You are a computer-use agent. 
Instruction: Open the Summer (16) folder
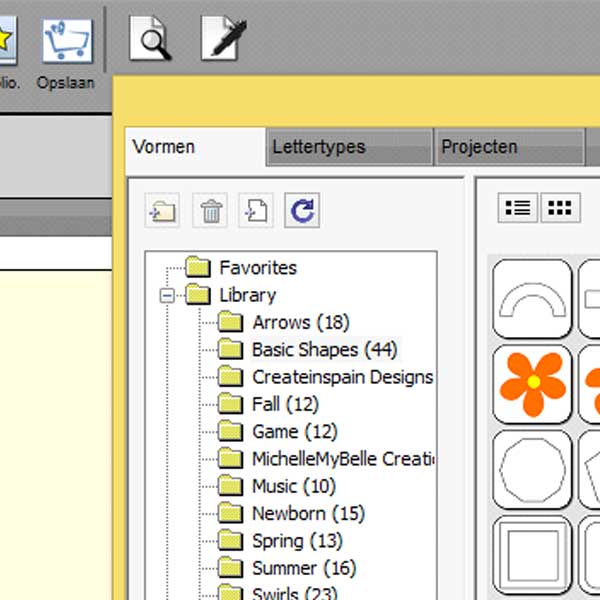[287, 568]
